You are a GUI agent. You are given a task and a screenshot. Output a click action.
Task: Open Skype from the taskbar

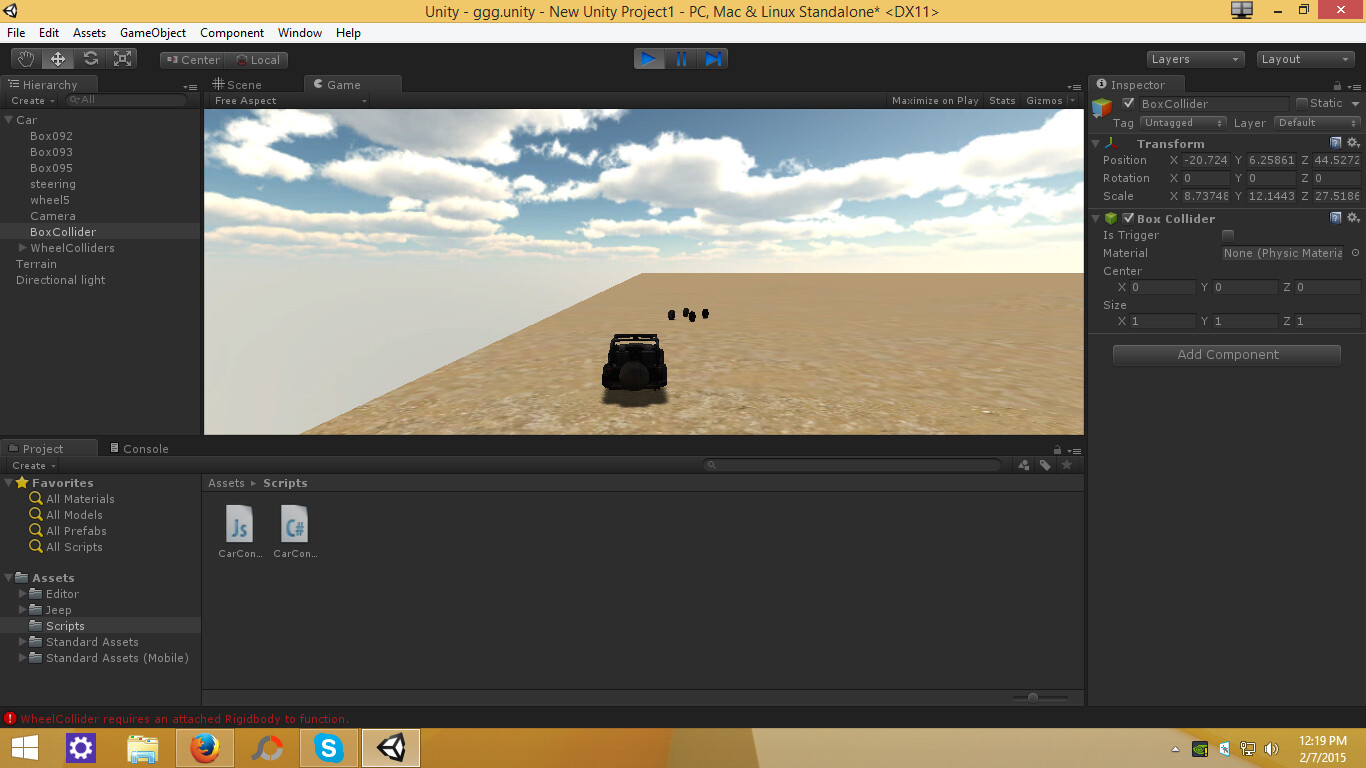(328, 747)
